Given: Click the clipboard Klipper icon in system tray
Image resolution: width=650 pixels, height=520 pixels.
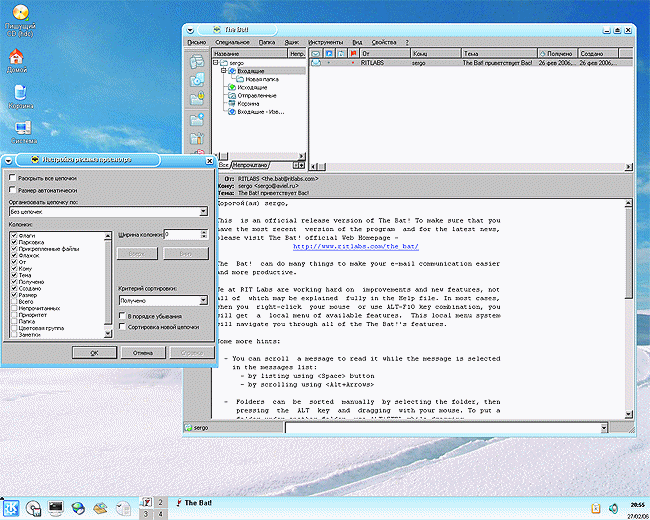Looking at the screenshot, I should (596, 508).
